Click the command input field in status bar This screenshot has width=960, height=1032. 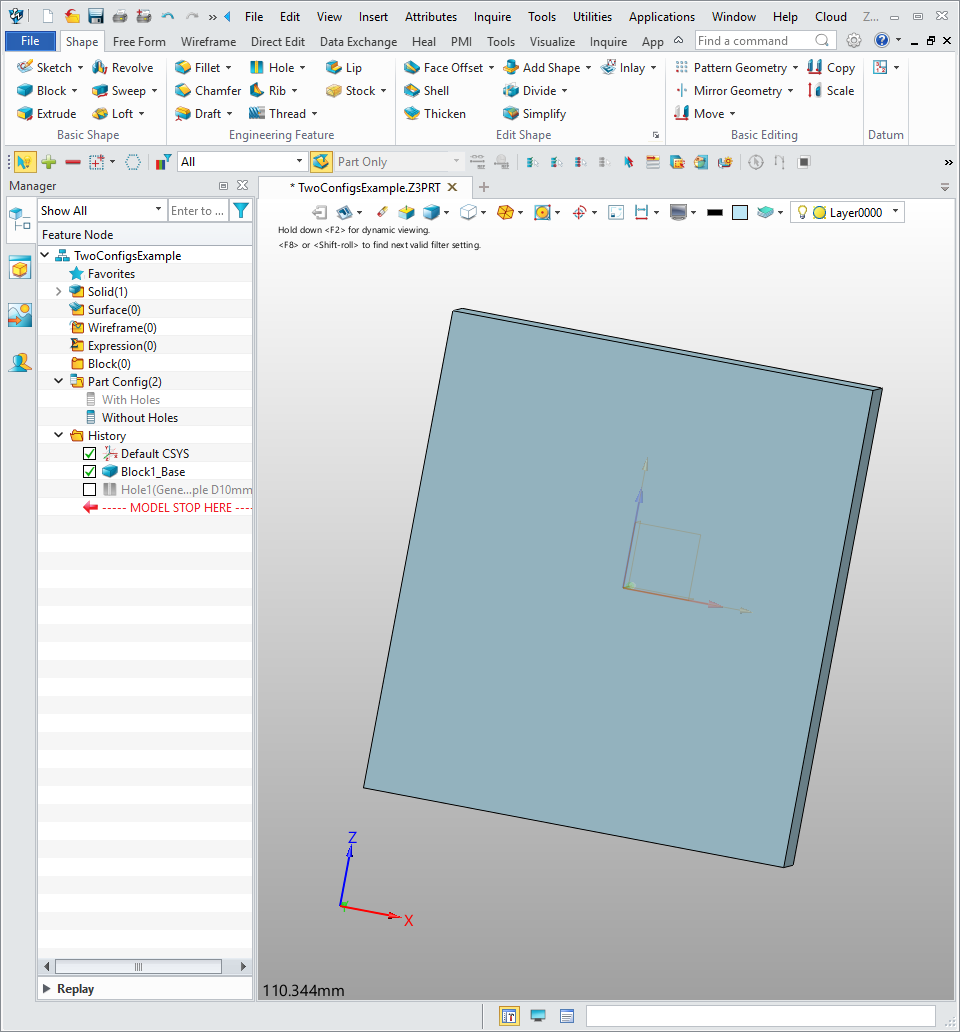pos(761,1016)
